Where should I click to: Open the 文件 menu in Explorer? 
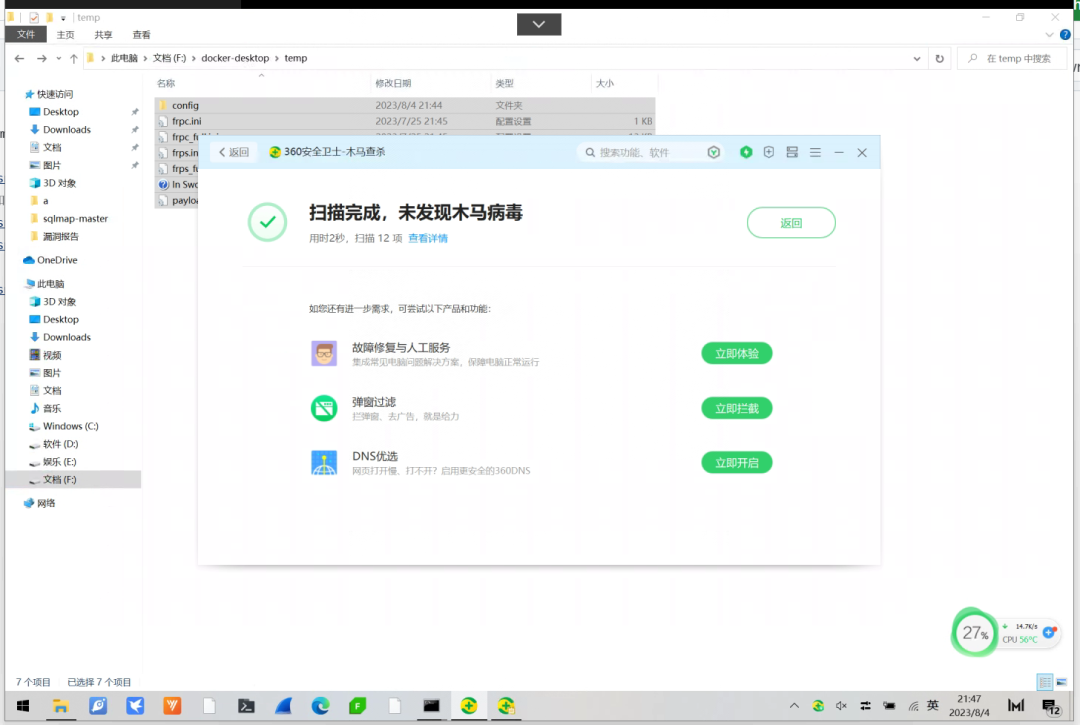tap(26, 33)
